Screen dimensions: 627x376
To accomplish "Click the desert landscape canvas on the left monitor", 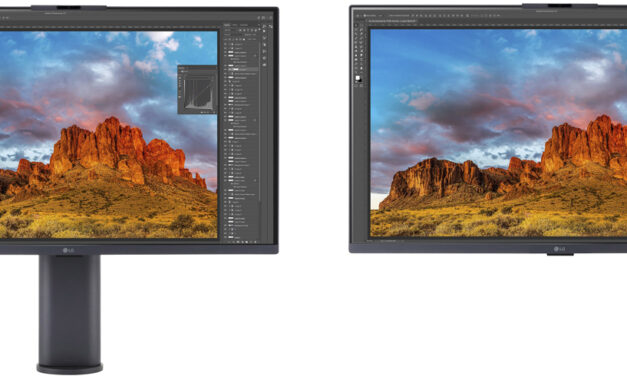I will [x=108, y=135].
